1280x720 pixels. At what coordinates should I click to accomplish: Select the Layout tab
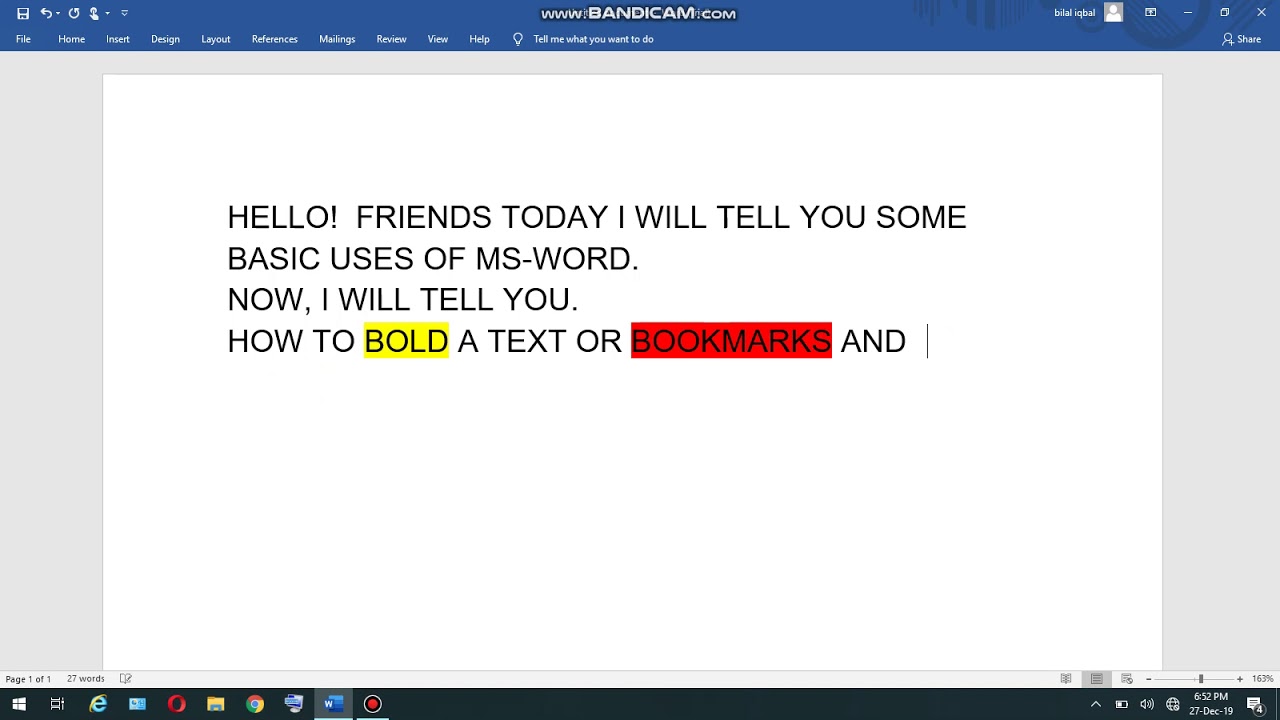tap(215, 39)
